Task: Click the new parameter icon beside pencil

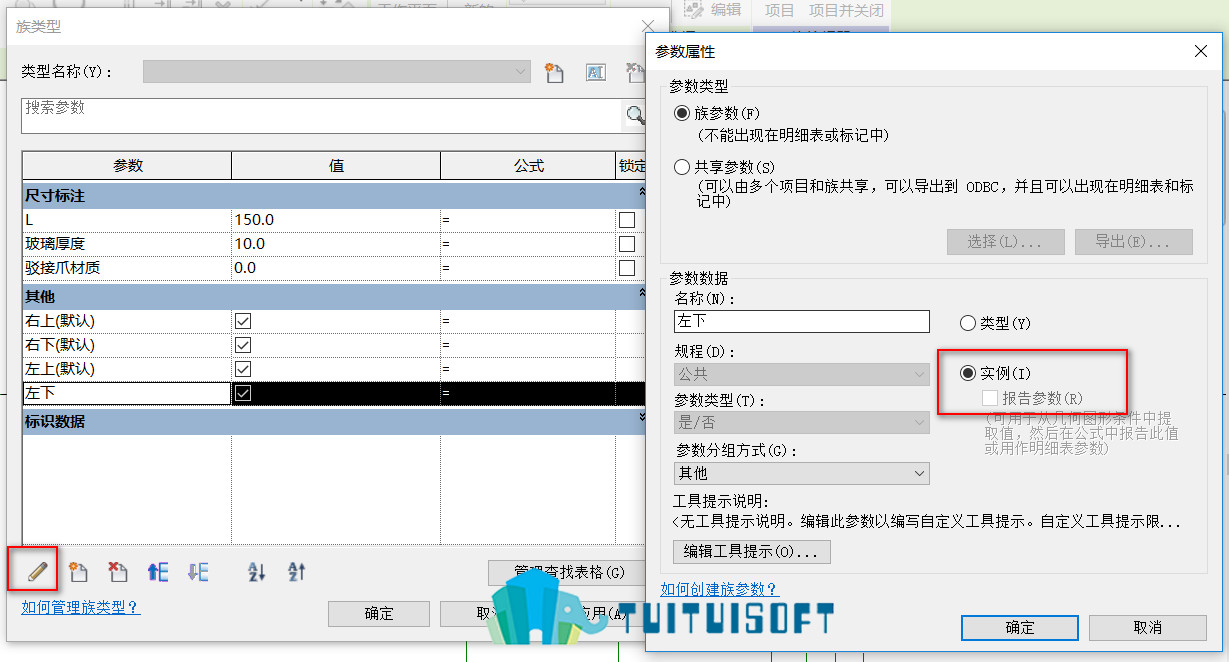Action: [78, 572]
